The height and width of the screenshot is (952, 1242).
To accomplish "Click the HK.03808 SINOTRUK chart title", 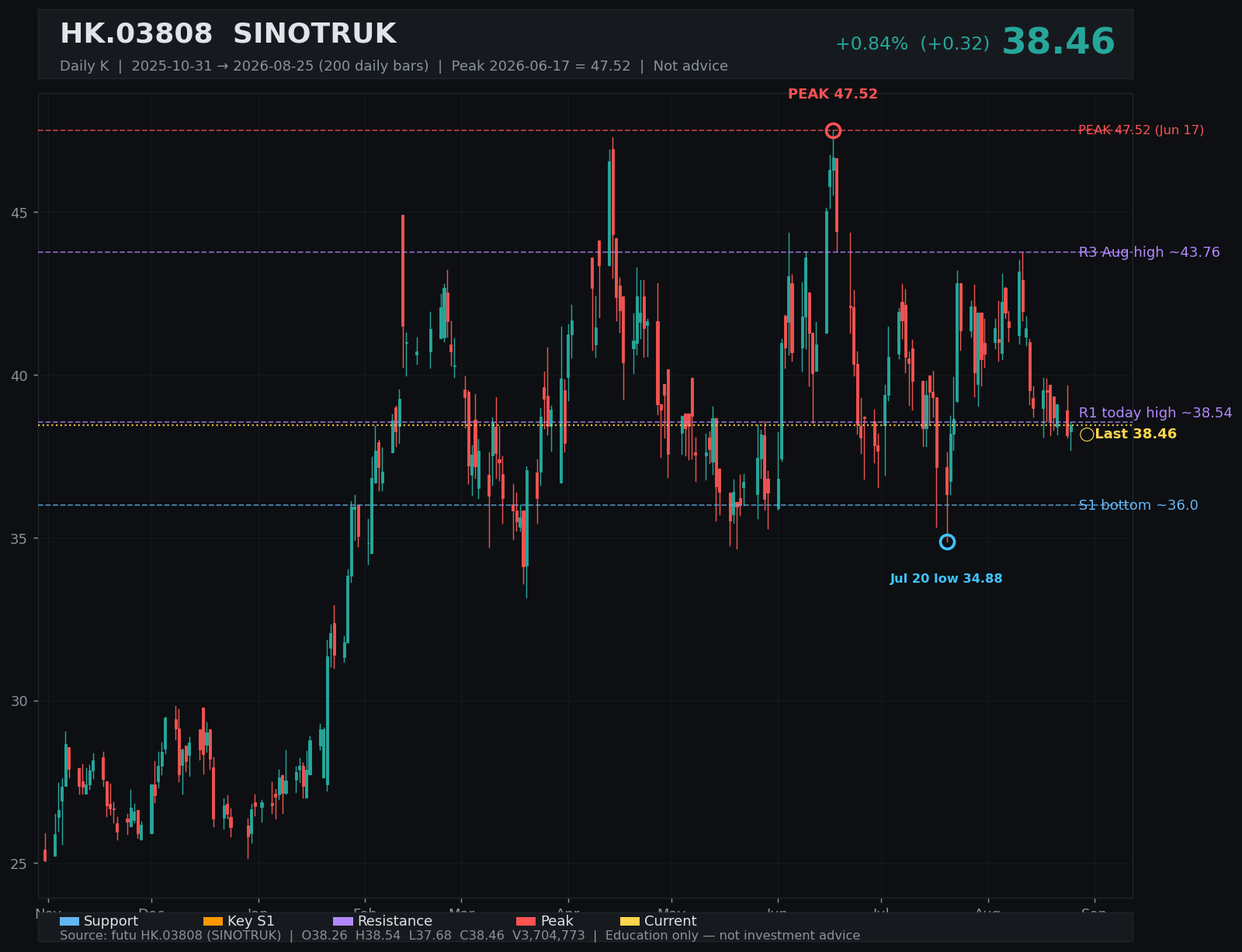I will coord(228,34).
